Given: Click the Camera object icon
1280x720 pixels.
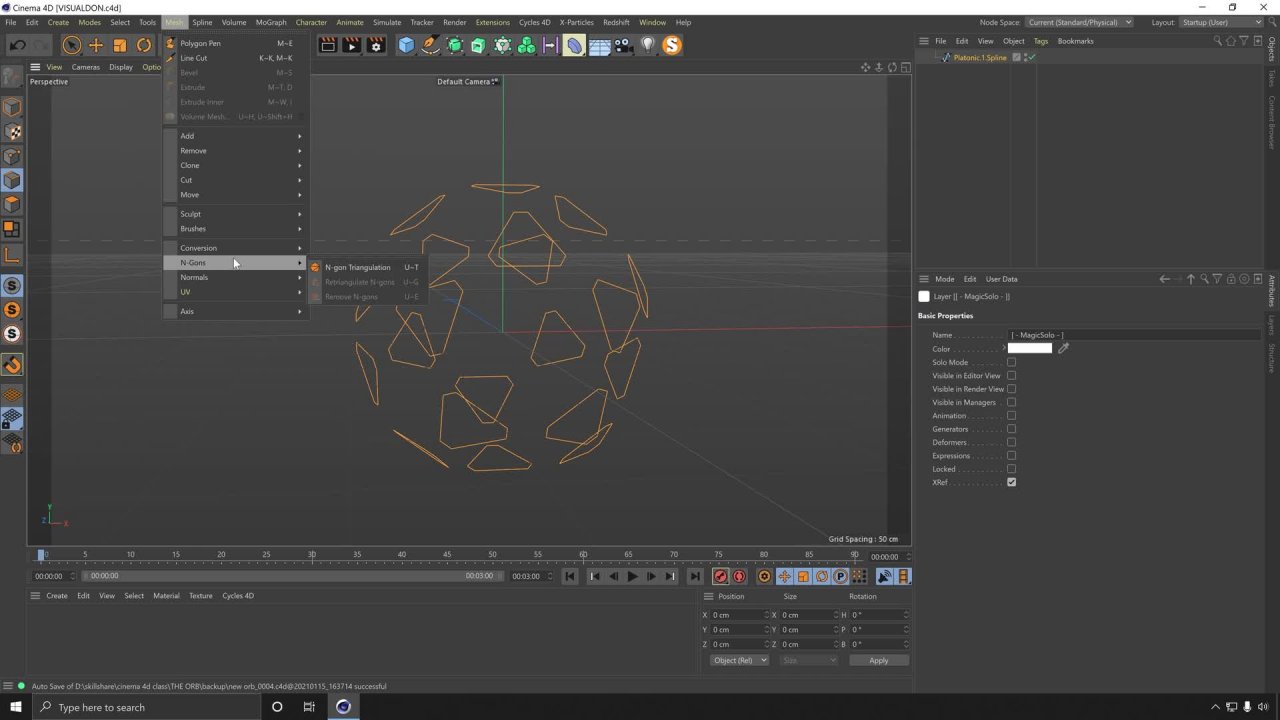Looking at the screenshot, I should point(623,45).
